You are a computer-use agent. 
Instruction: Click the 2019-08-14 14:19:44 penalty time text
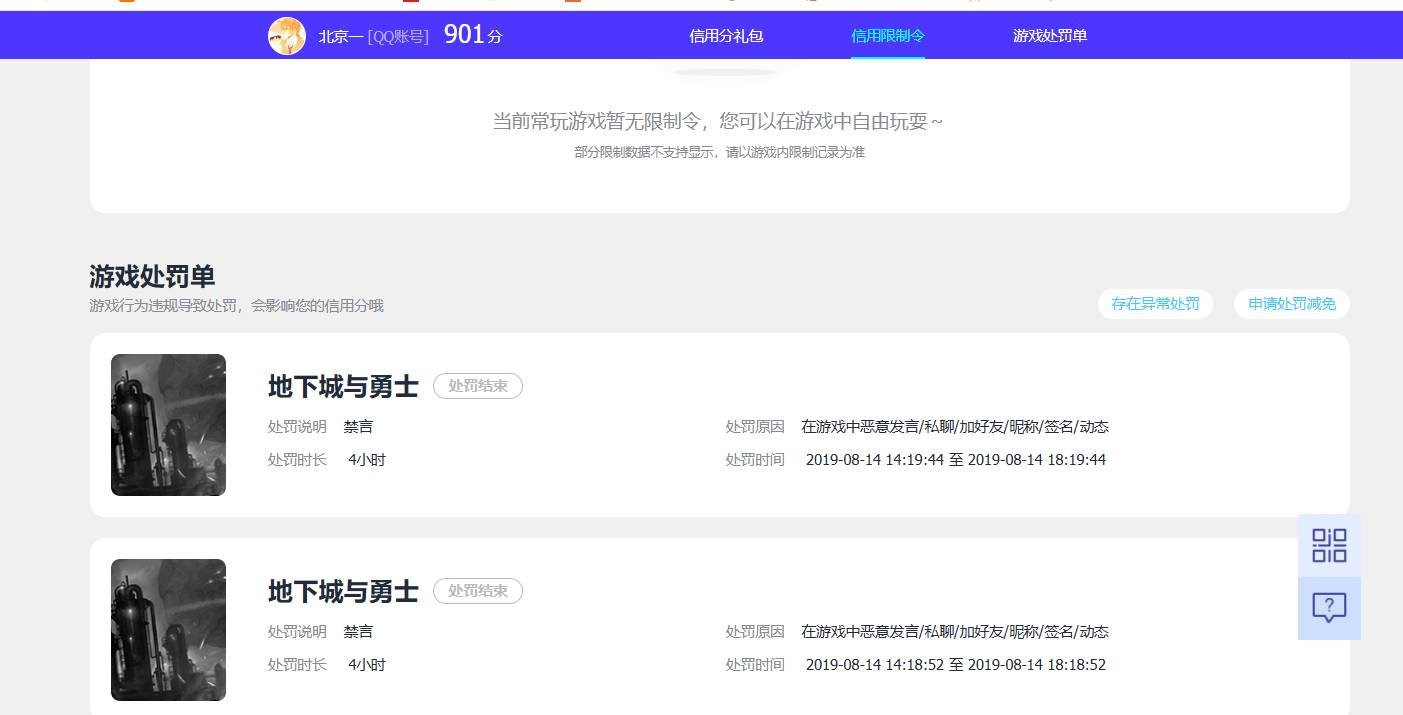tap(956, 460)
